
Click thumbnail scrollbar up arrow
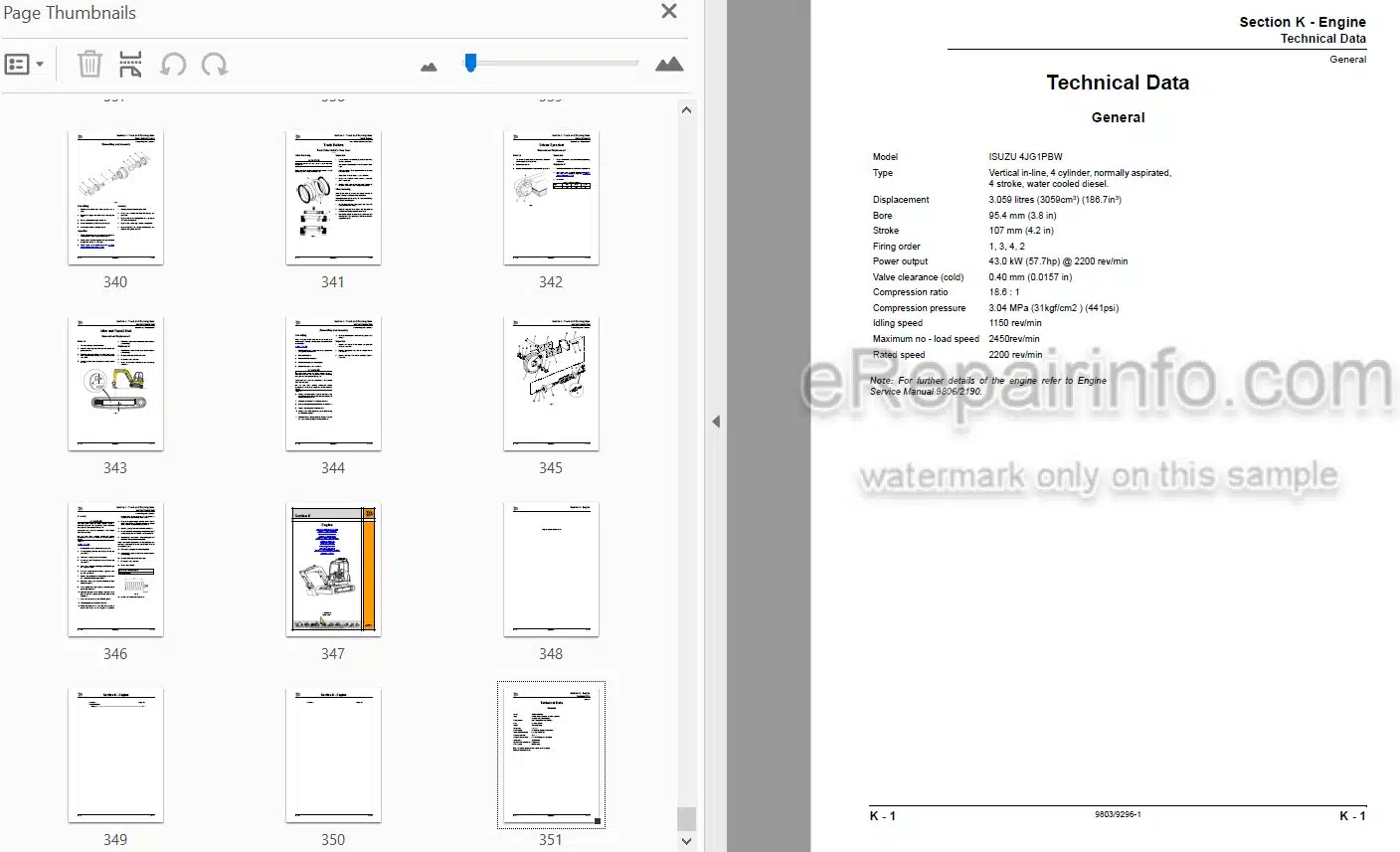tap(686, 109)
